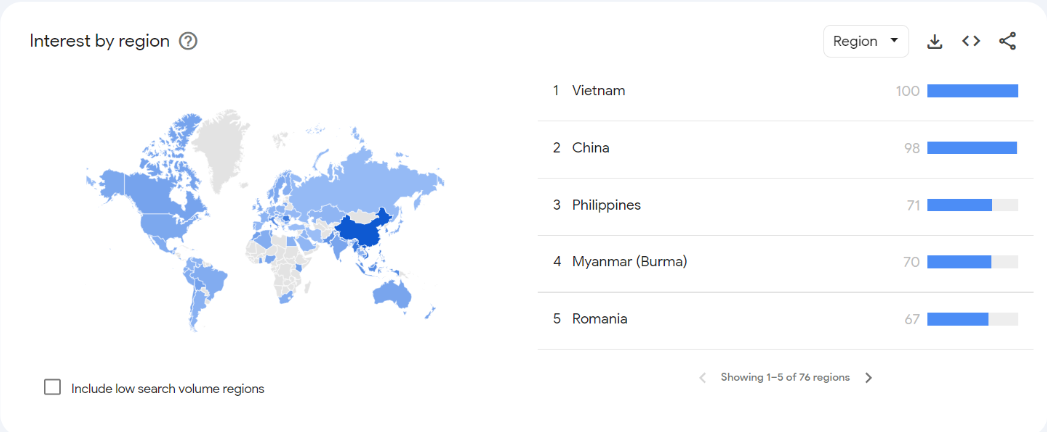This screenshot has height=432, width=1047.
Task: Click the previous page arrow
Action: 702,378
